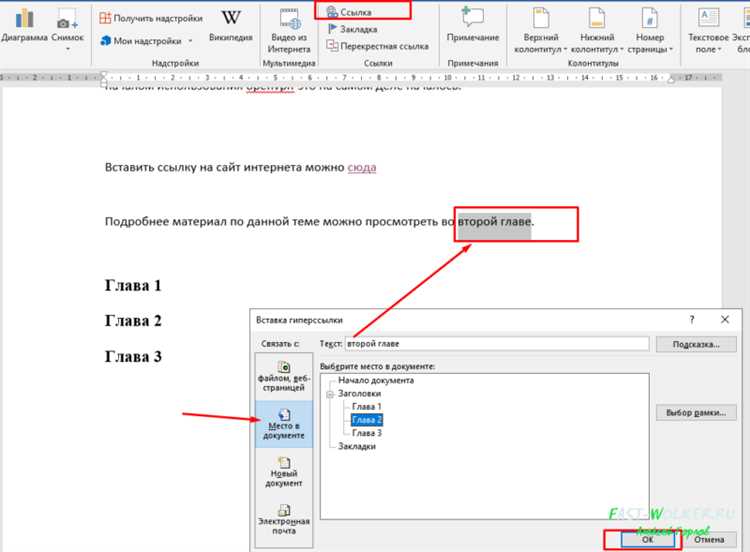The height and width of the screenshot is (552, 750).
Task: Click Получить надстройки button
Action: tap(150, 18)
